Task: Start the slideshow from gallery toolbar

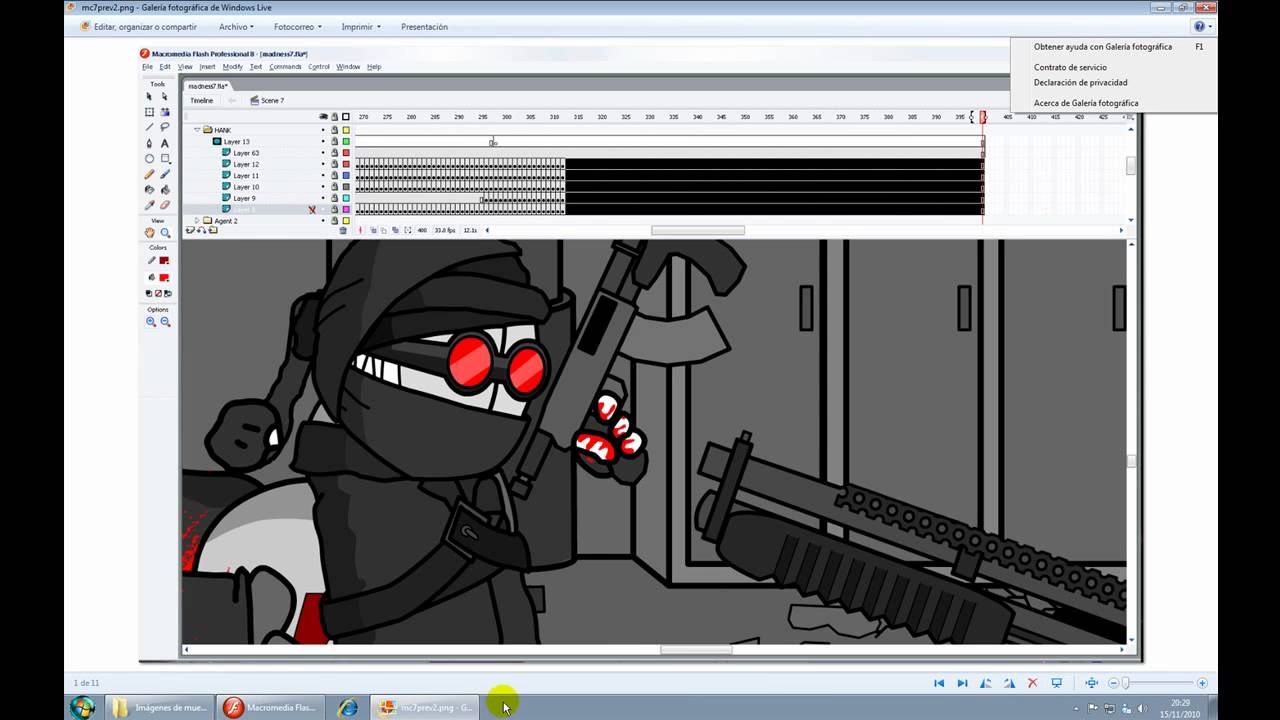Action: tap(1056, 683)
